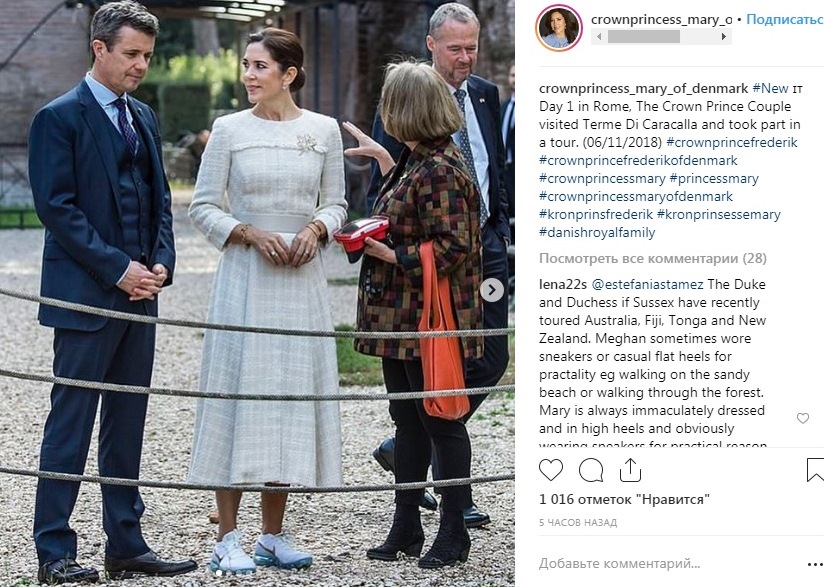Click Подписаться follow link
This screenshot has height=587, width=824.
[x=785, y=19]
